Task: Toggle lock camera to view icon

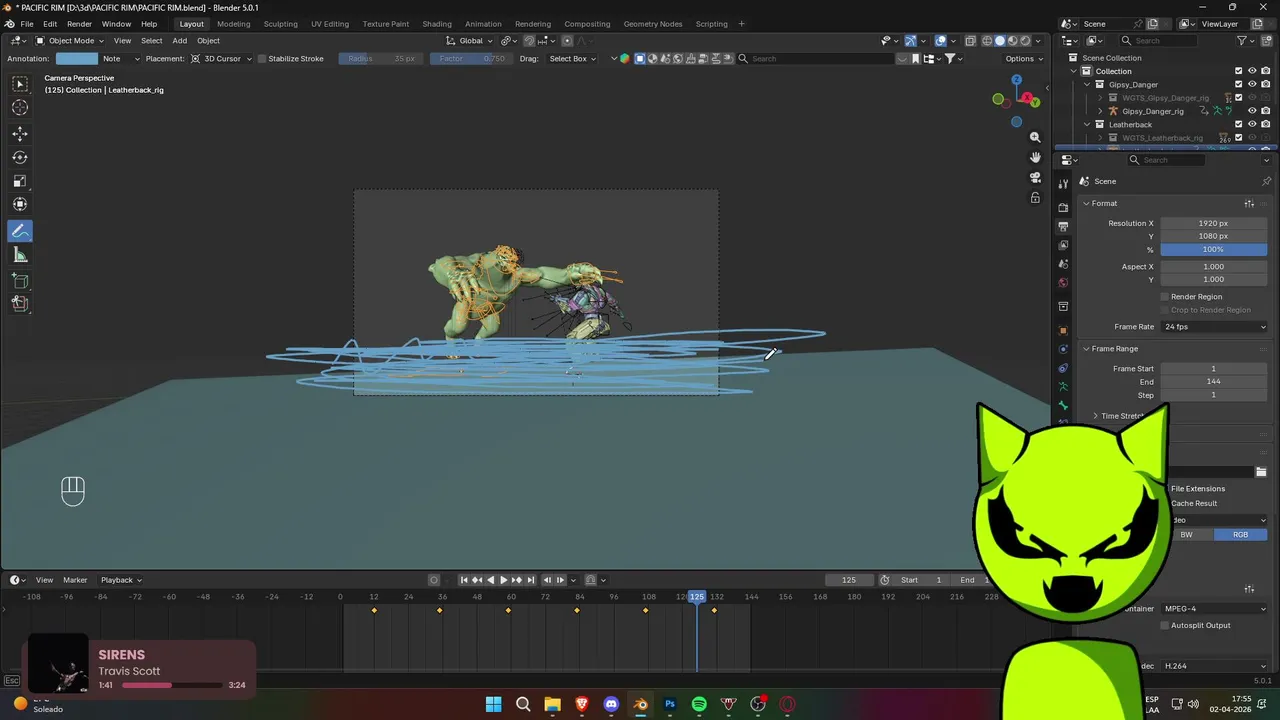Action: click(x=1035, y=197)
